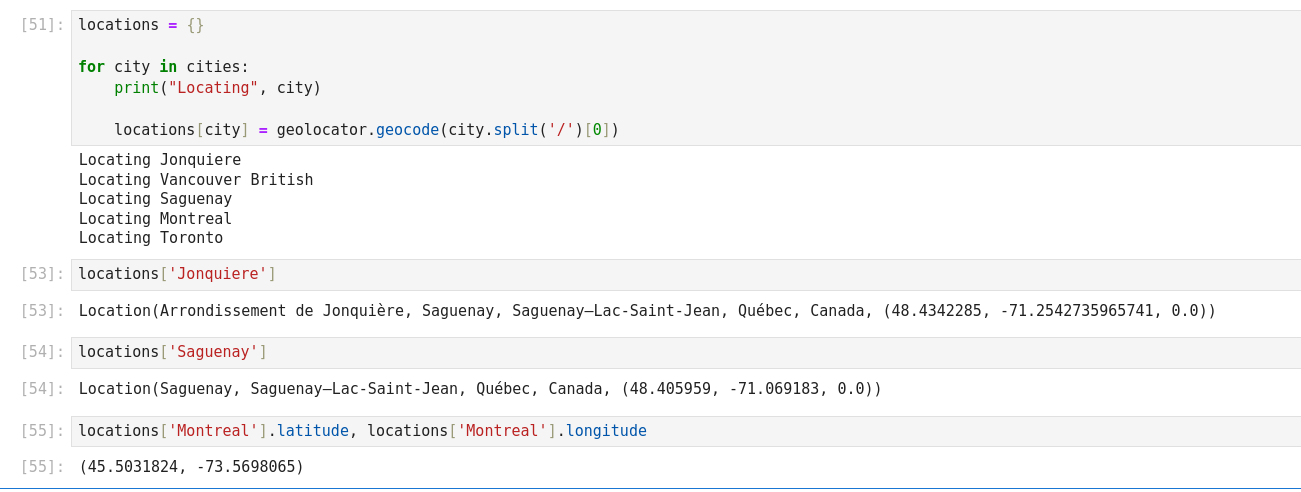This screenshot has height=492, width=1301.
Task: Click the geolocator.geocode assignment line
Action: tap(366, 130)
